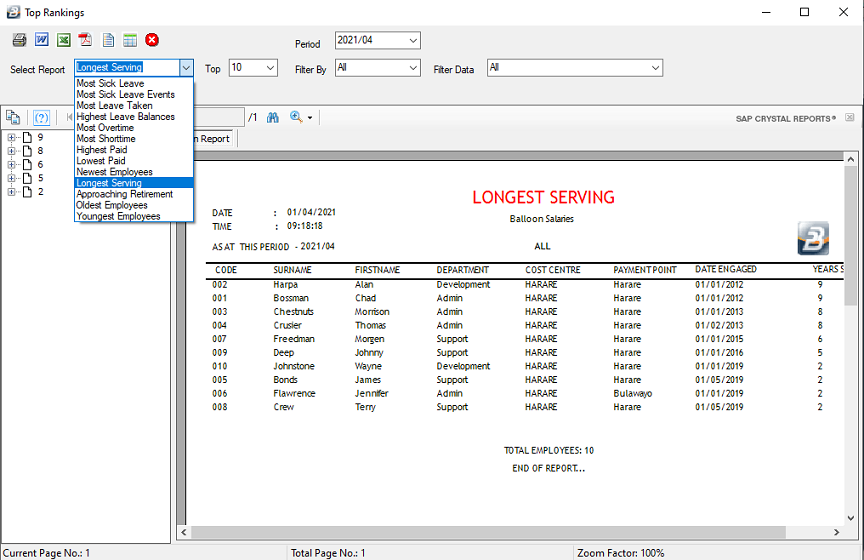Expand group tree node 9
The width and height of the screenshot is (864, 560).
(x=11, y=137)
